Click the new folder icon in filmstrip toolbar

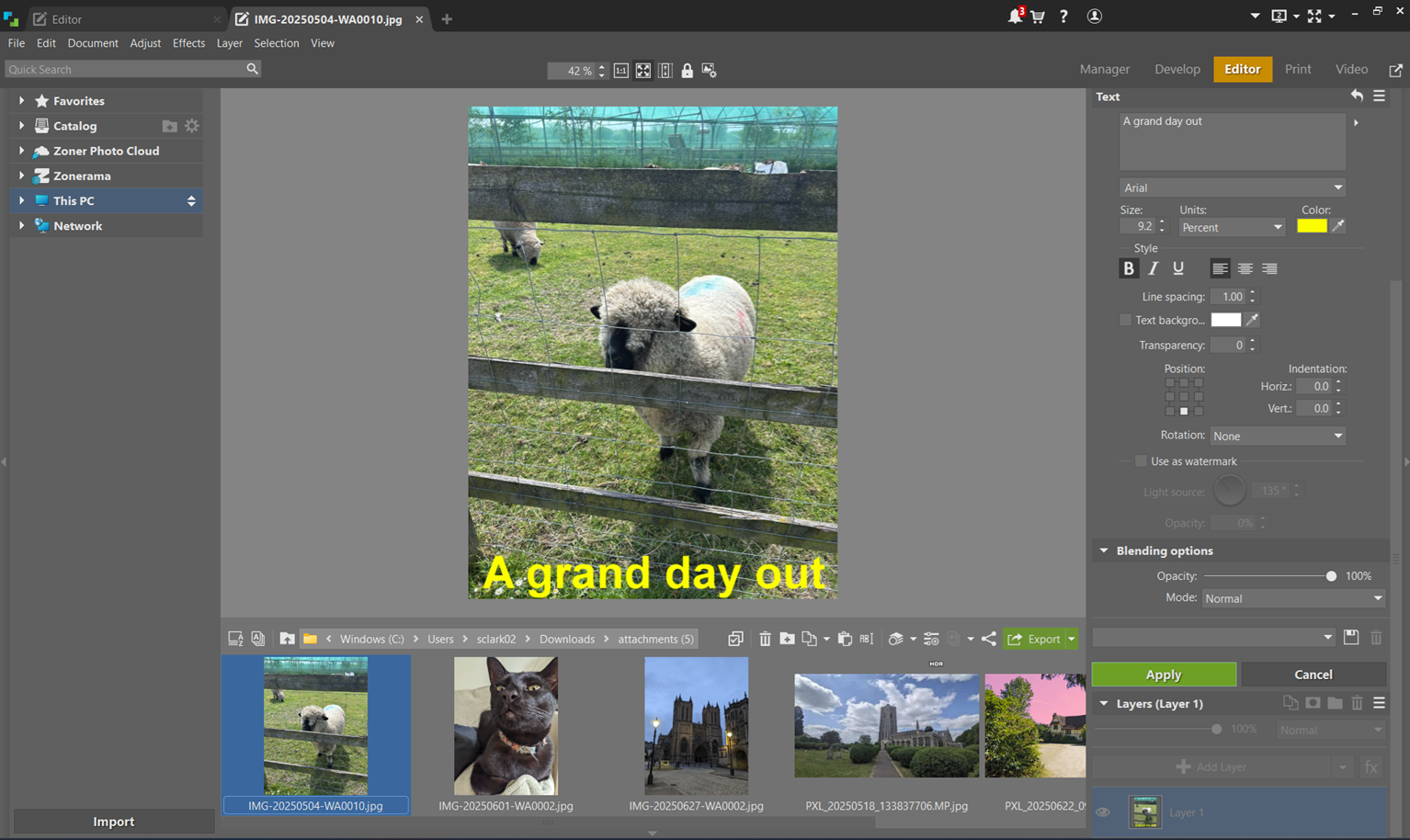click(787, 639)
